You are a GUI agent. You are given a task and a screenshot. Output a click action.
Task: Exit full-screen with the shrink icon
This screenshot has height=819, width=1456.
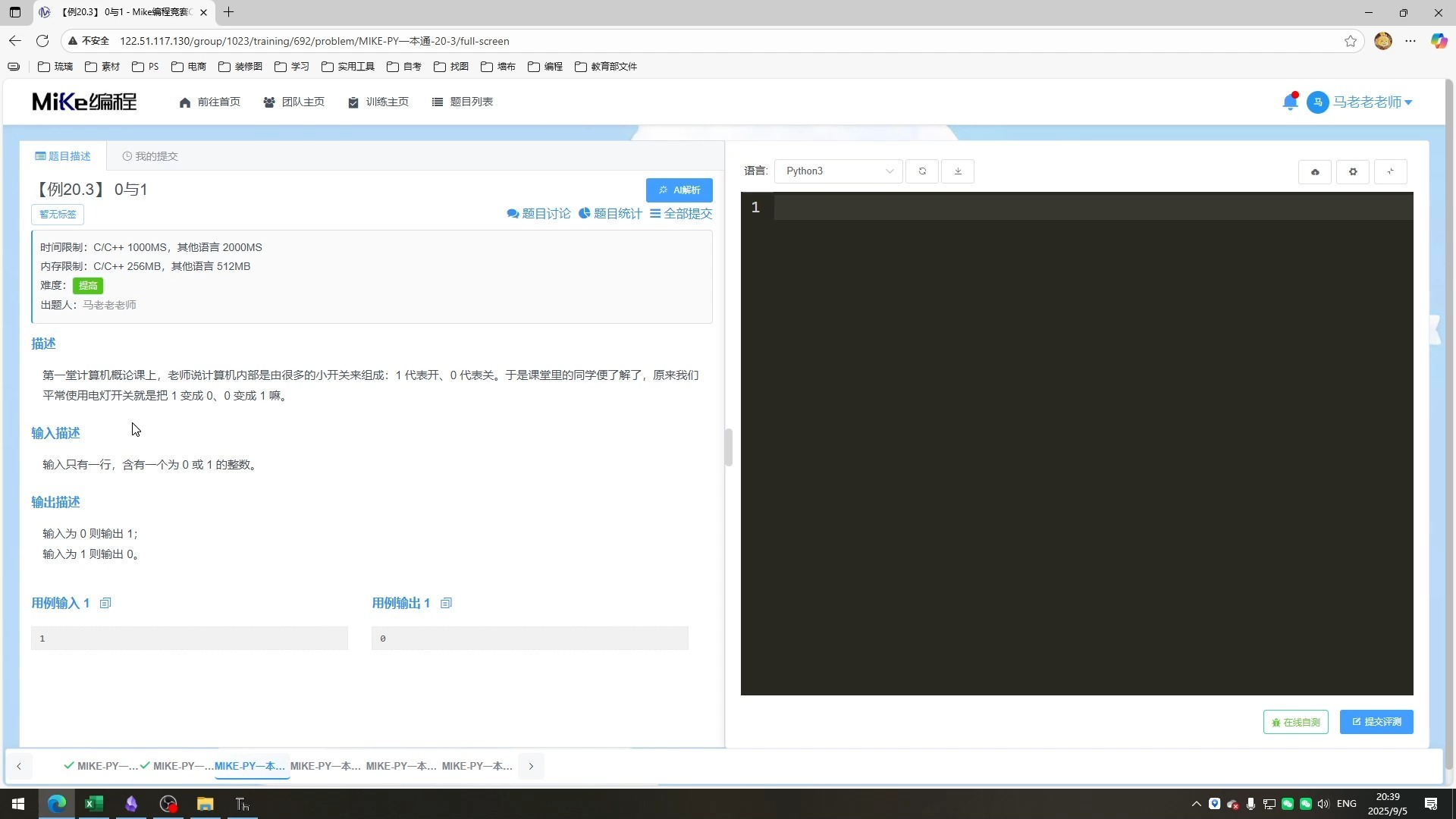[x=1390, y=172]
